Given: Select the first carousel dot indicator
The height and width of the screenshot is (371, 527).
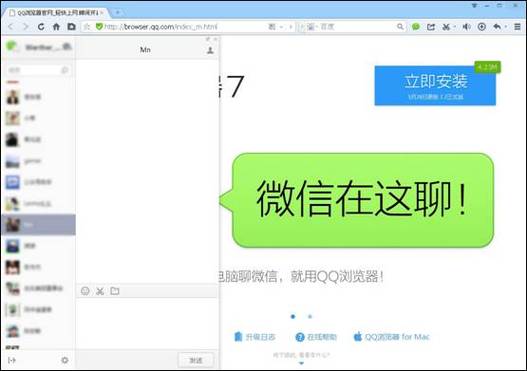Looking at the screenshot, I should click(293, 316).
